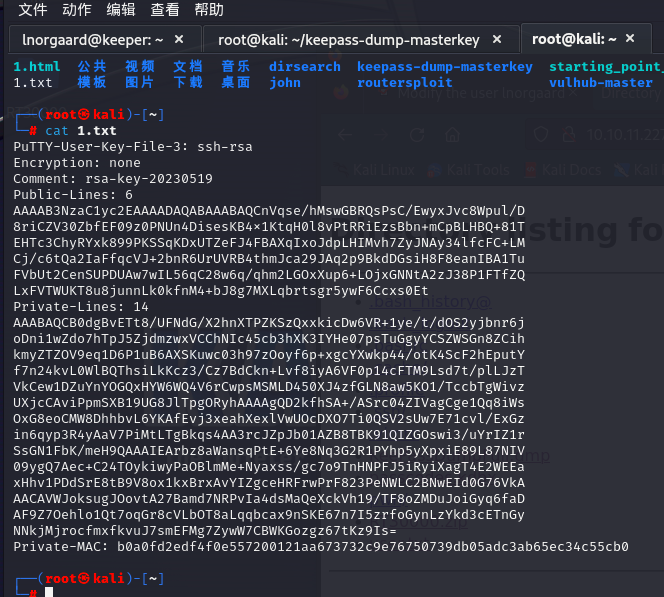664x597 pixels.
Task: Click the 公共 directory name
Action: pos(92,66)
